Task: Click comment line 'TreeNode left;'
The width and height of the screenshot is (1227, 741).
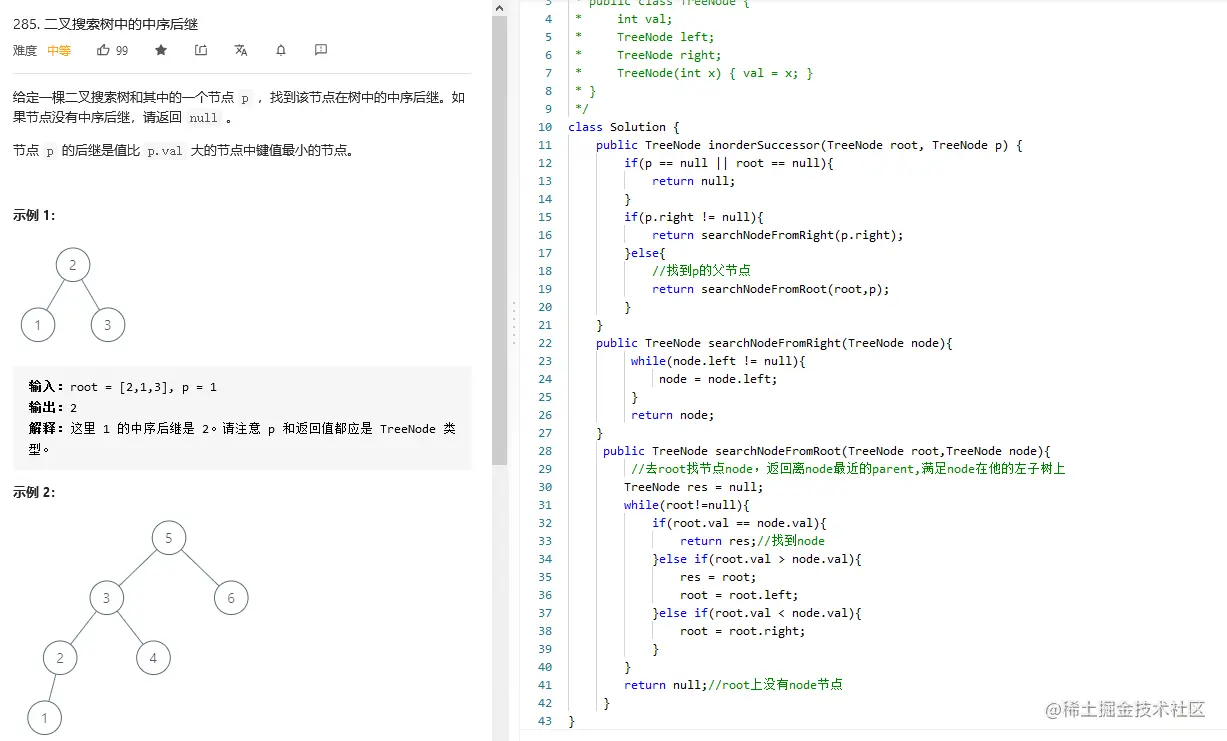Action: click(x=665, y=37)
